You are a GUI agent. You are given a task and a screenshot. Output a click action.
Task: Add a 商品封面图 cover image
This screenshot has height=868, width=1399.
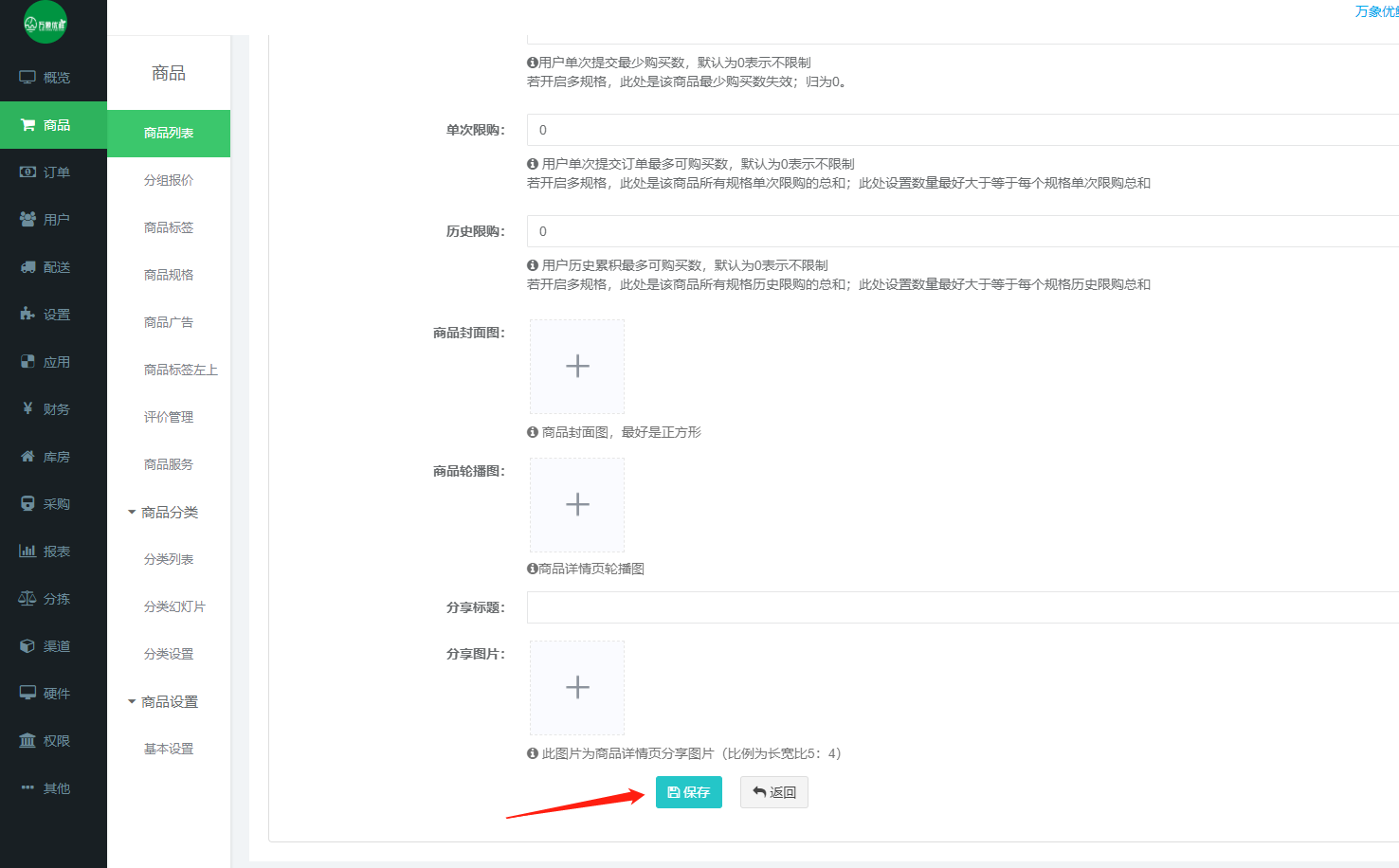tap(577, 367)
